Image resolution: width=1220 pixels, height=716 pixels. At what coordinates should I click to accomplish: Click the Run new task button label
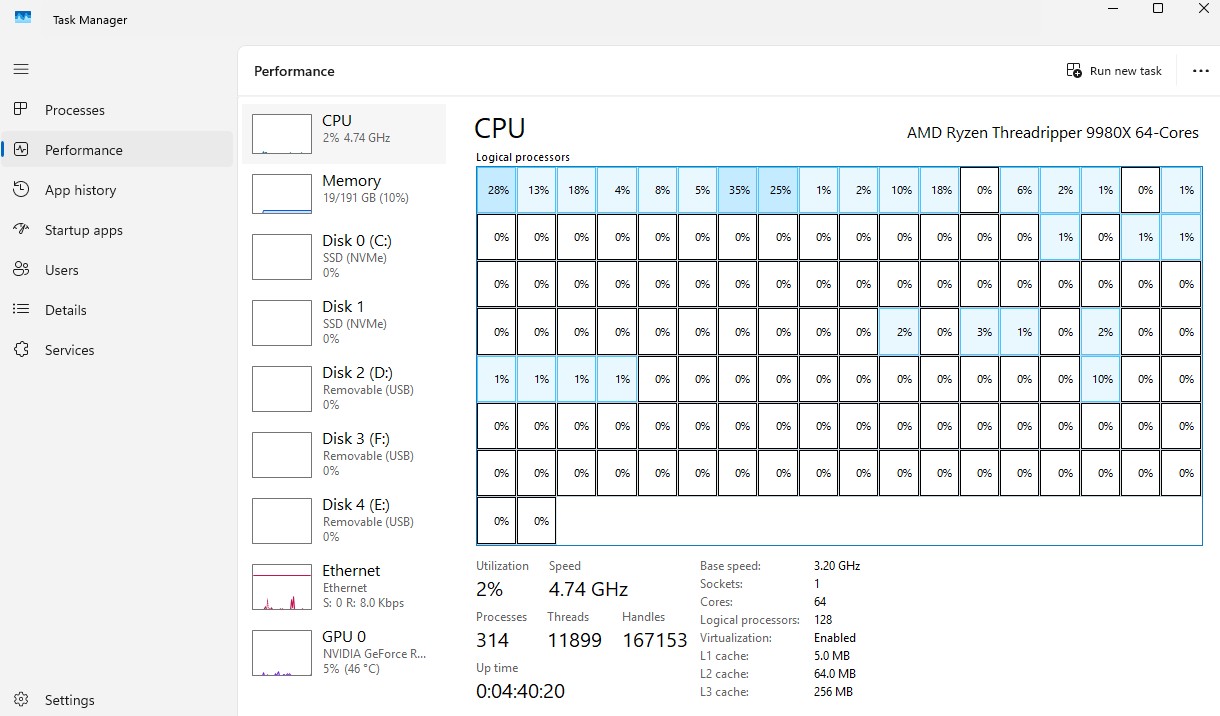pos(1126,71)
